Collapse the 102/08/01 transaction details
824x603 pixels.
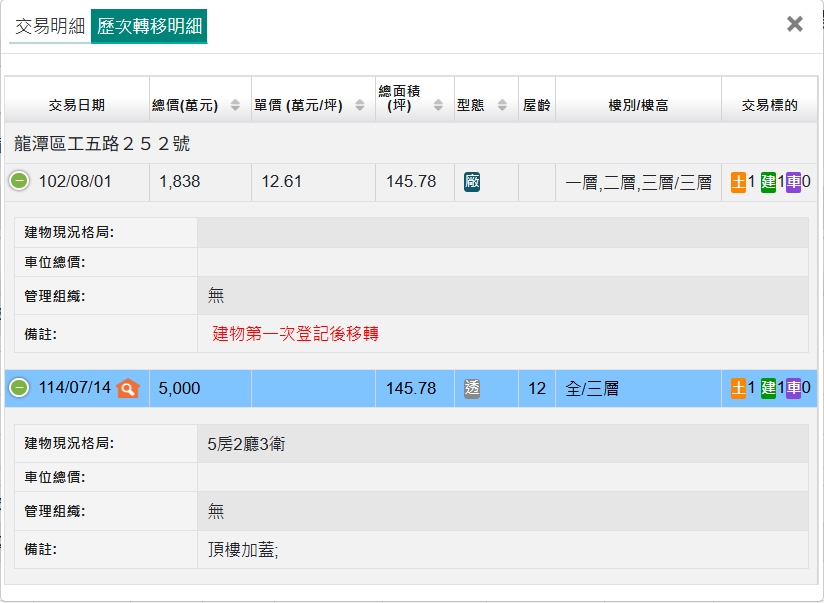click(x=19, y=182)
